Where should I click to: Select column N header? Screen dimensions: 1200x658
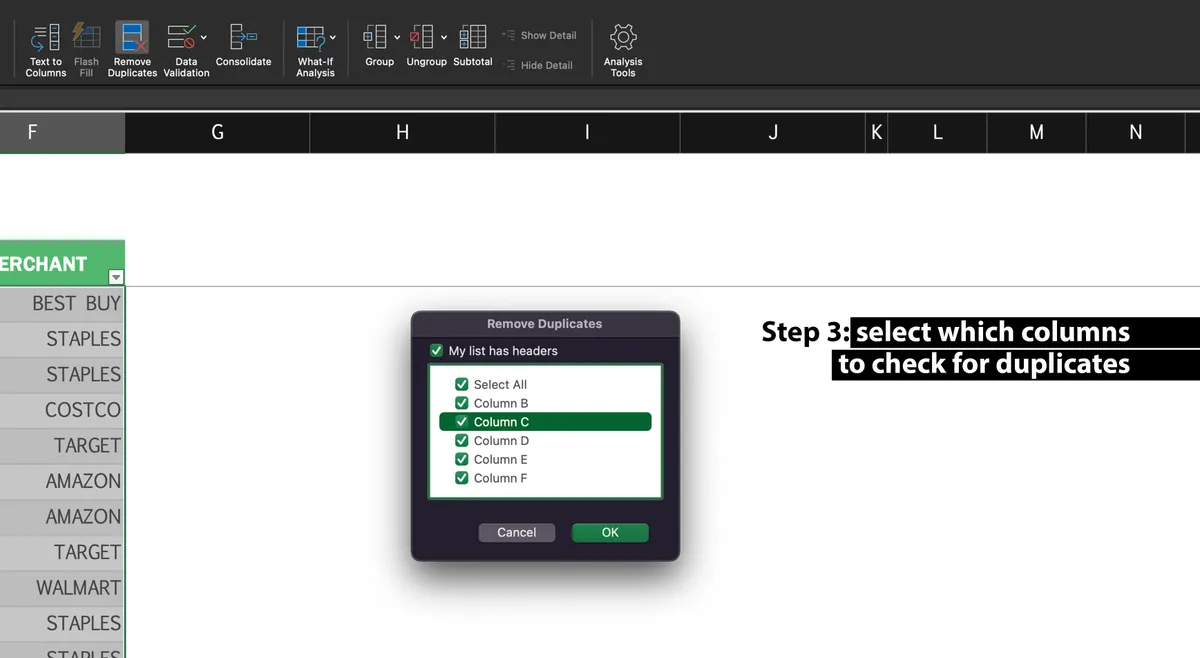click(x=1136, y=132)
